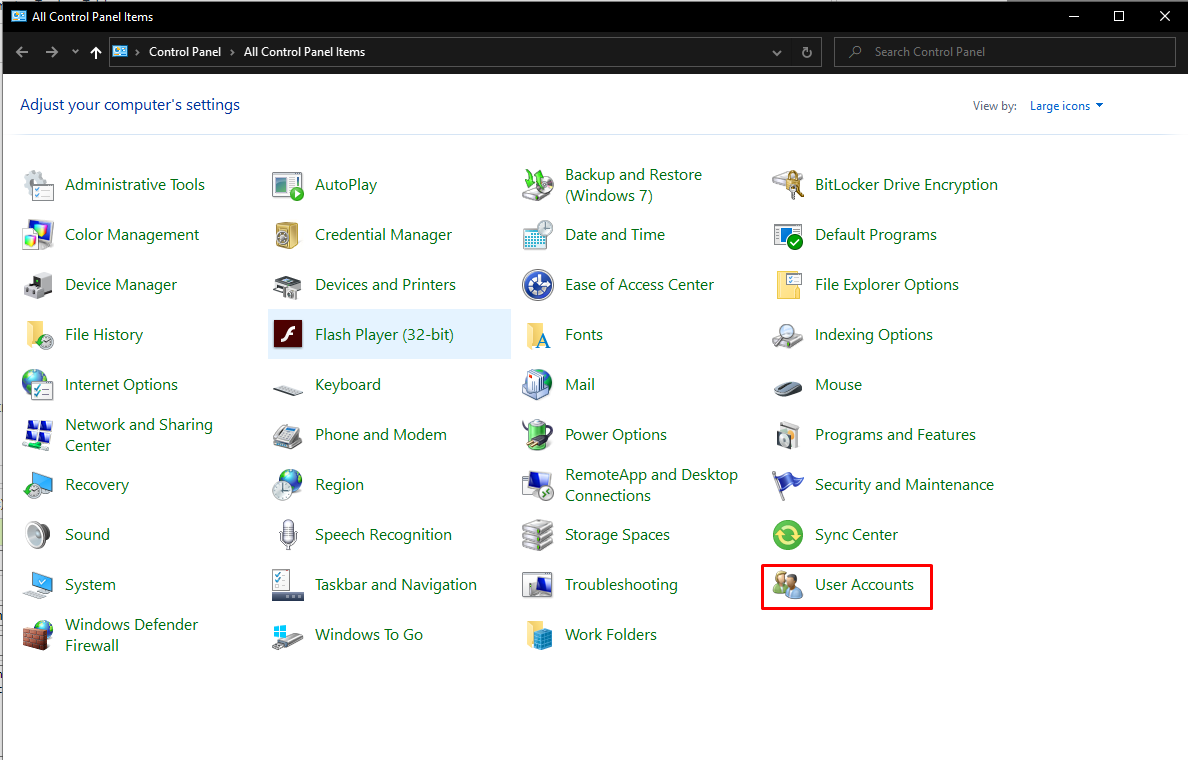
Task: Click the Adjust your computer's settings heading
Action: click(130, 105)
